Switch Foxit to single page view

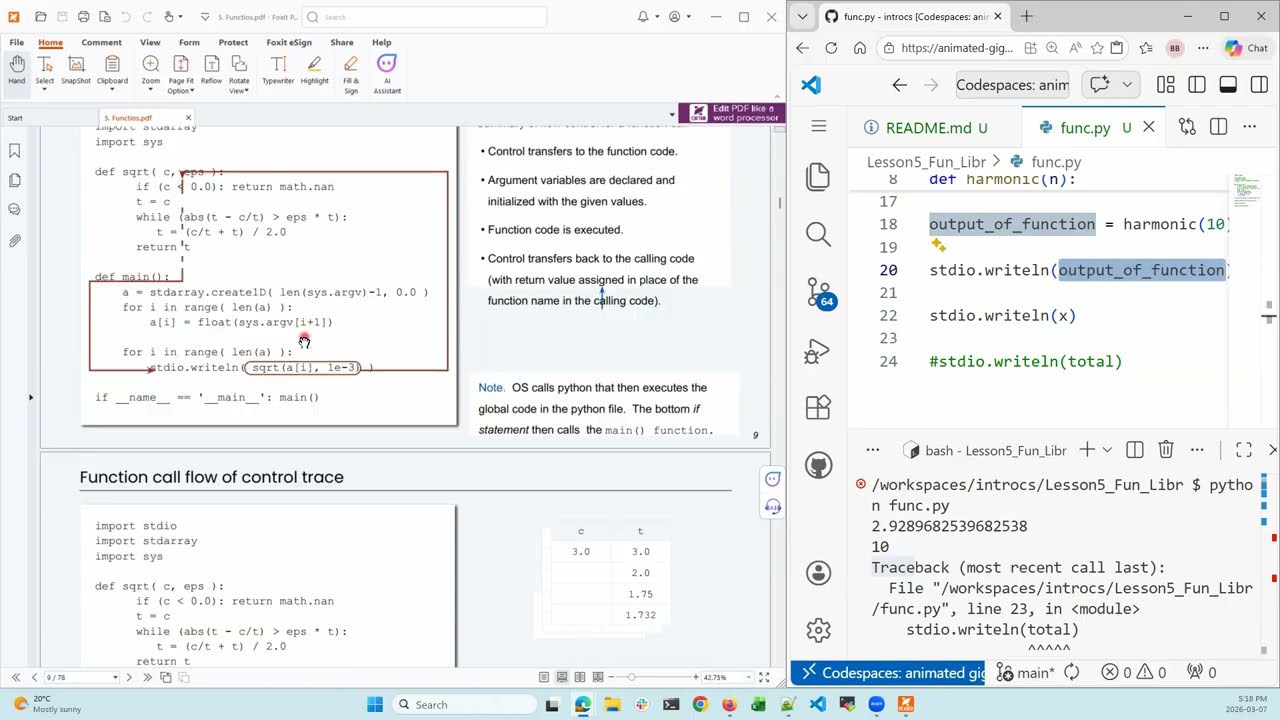(x=546, y=677)
